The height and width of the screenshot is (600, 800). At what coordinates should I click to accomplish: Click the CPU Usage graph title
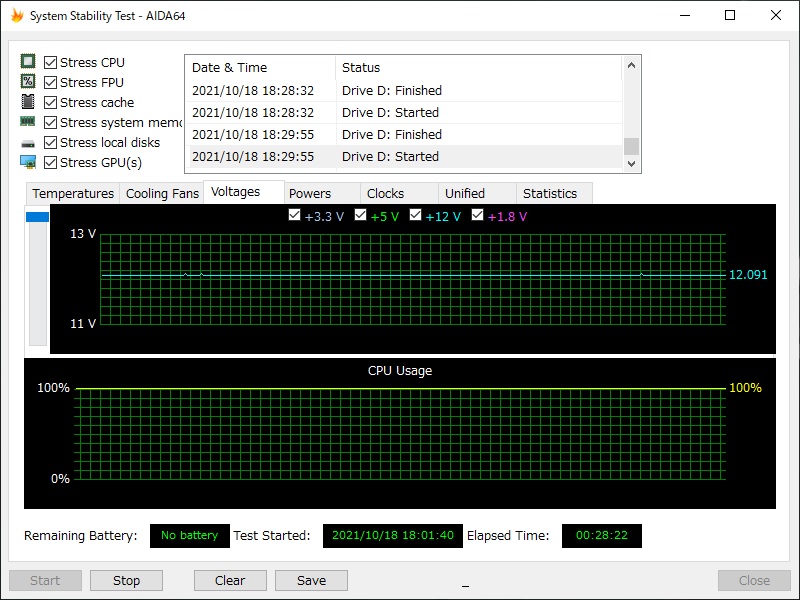coord(400,370)
